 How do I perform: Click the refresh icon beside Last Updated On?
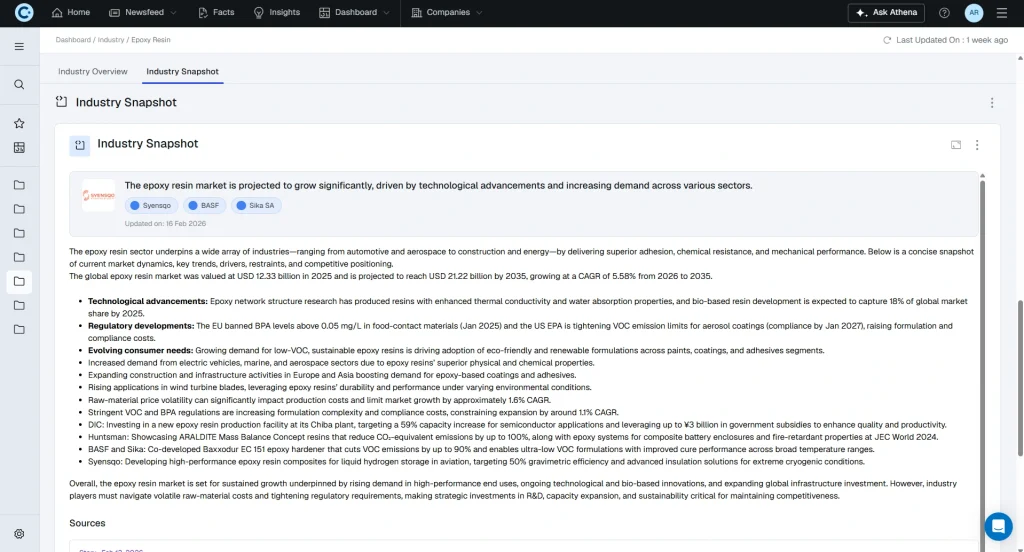pos(887,40)
